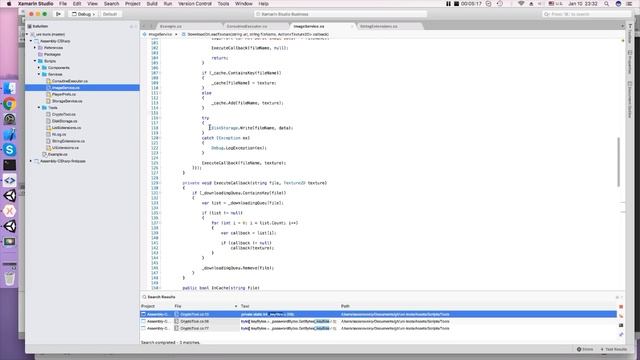Sort results by the Project column
The height and width of the screenshot is (360, 640).
156,306
